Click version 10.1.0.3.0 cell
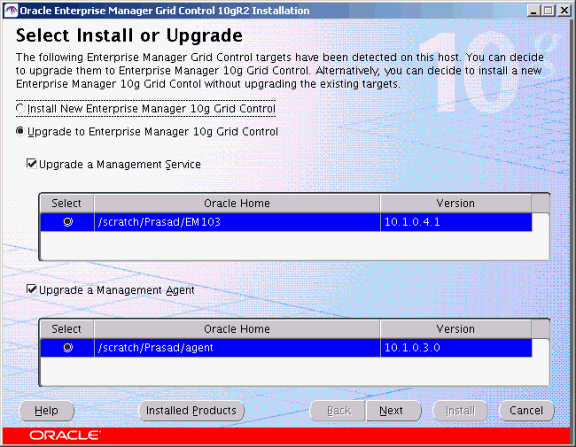Screen dimensions: 576x447 [x=456, y=347]
